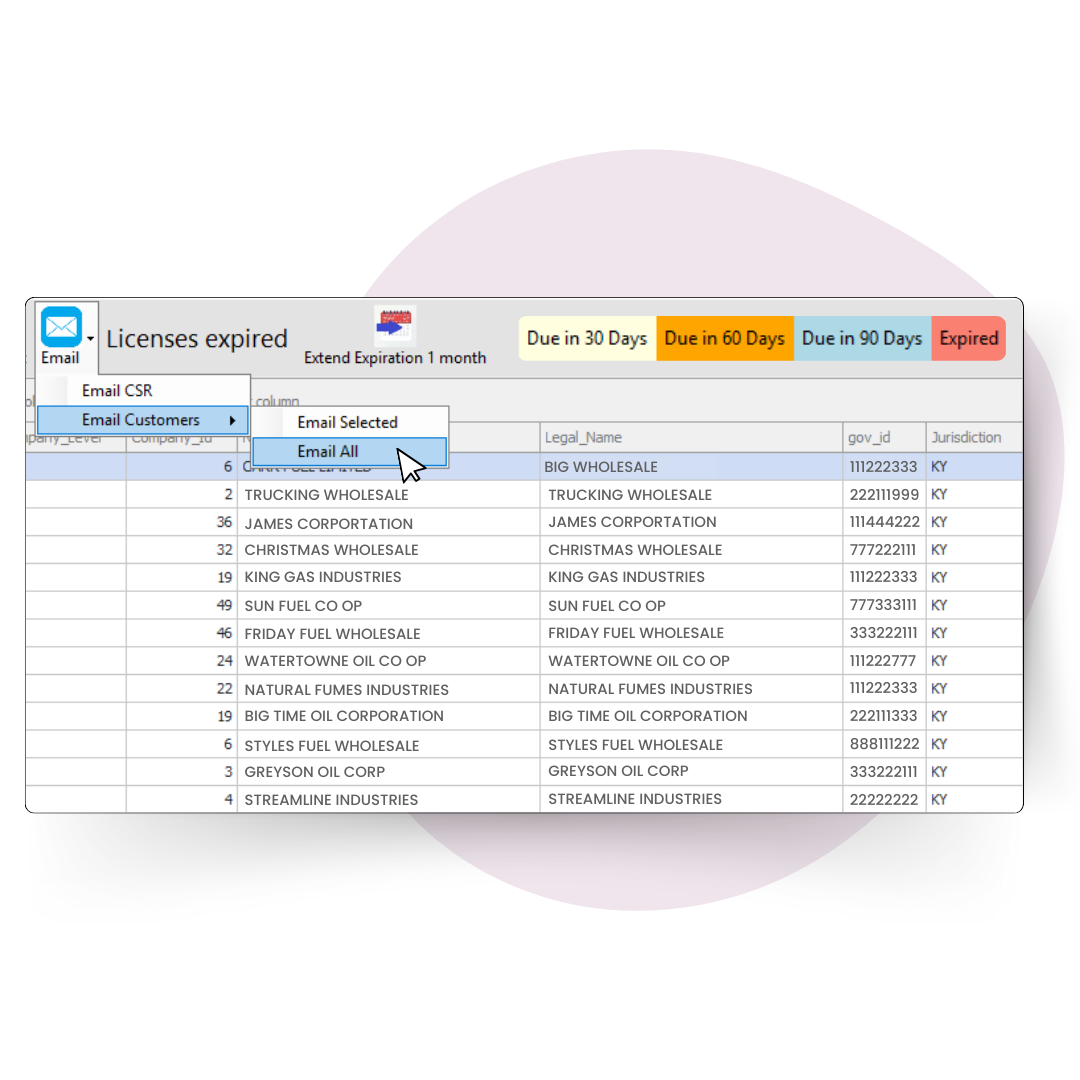Click the Jurisdiction column header
The height and width of the screenshot is (1080, 1080).
click(973, 437)
